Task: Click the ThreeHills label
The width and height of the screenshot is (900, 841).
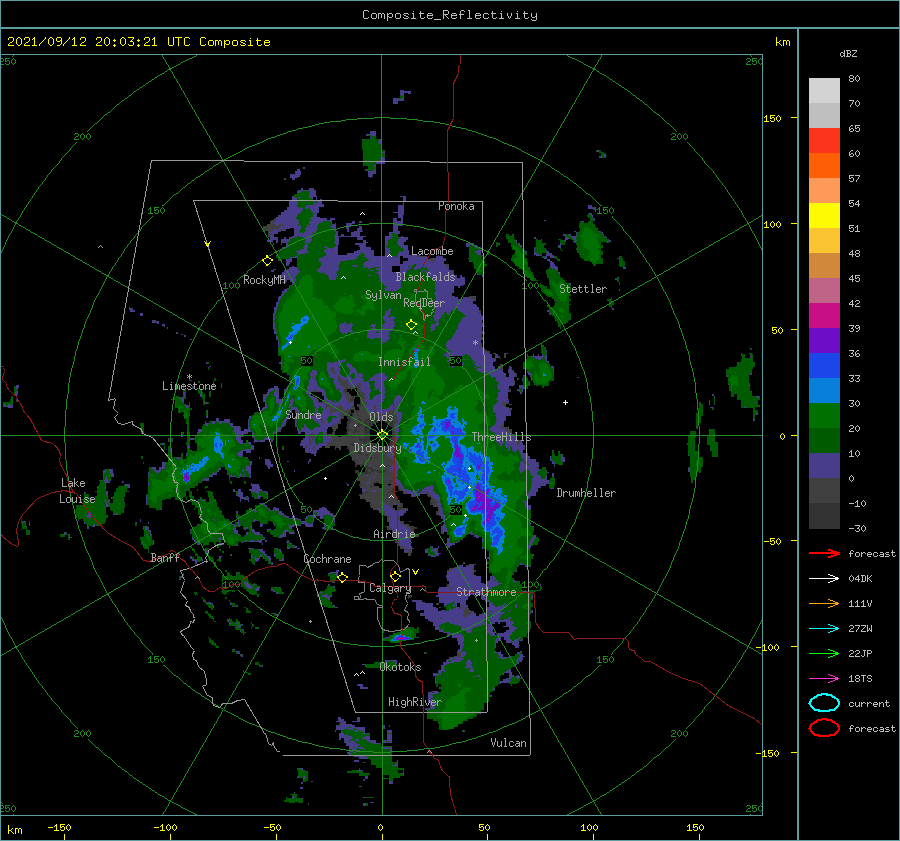Action: point(502,437)
